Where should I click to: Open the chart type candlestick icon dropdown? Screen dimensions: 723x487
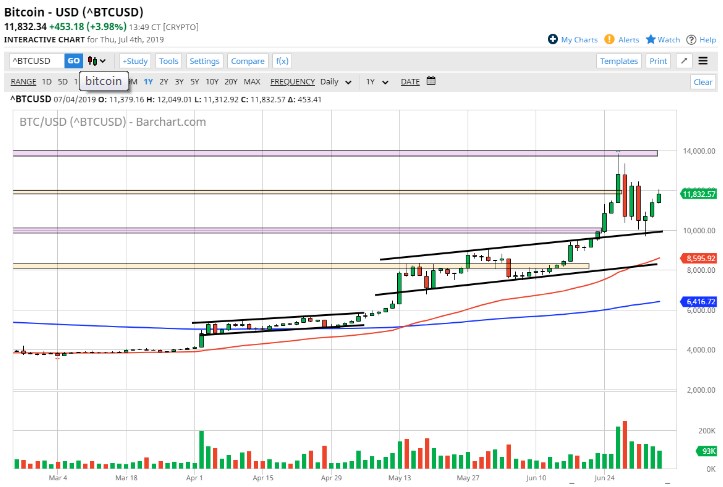tap(96, 61)
